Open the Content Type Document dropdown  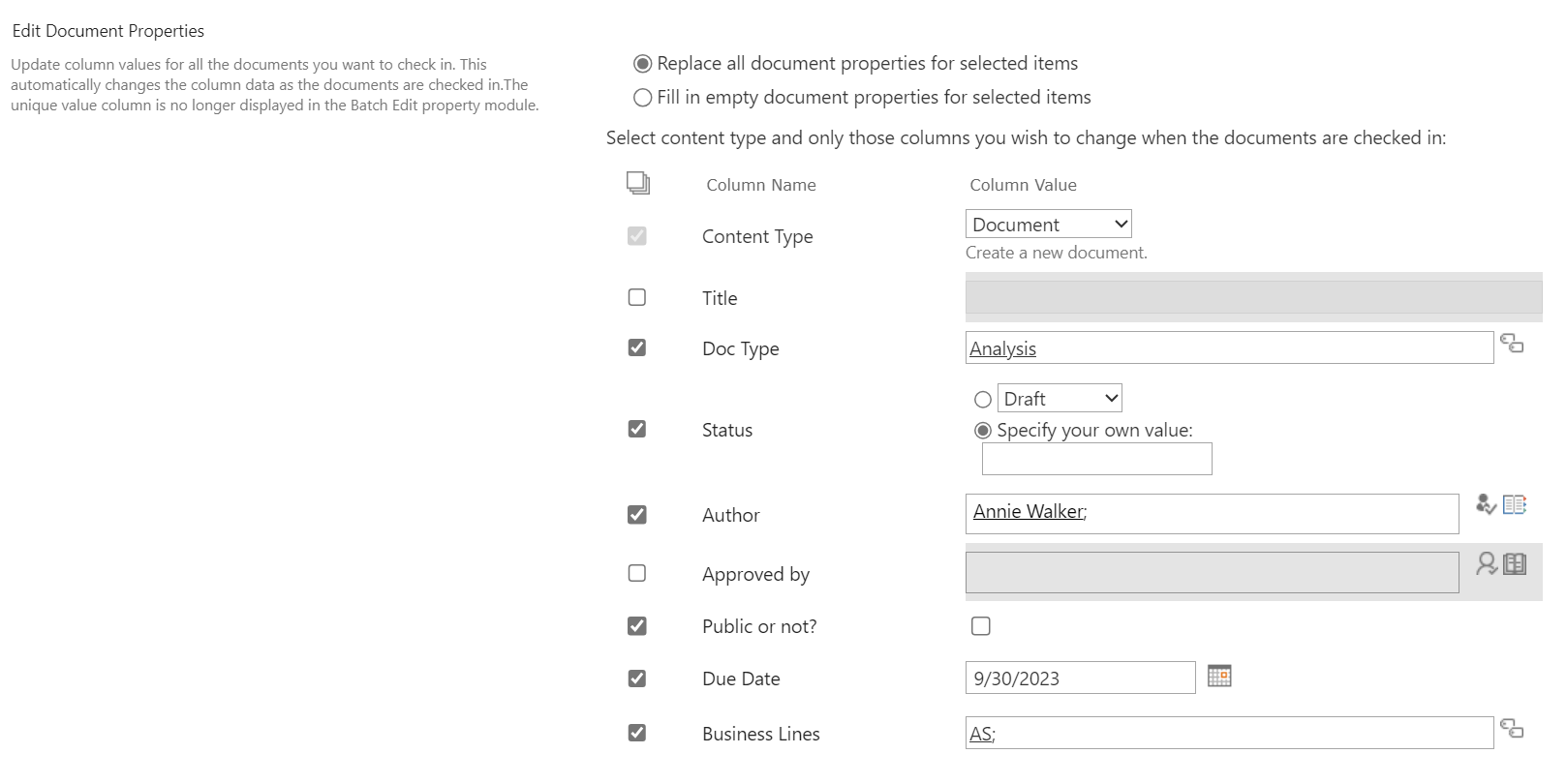[x=1049, y=225]
